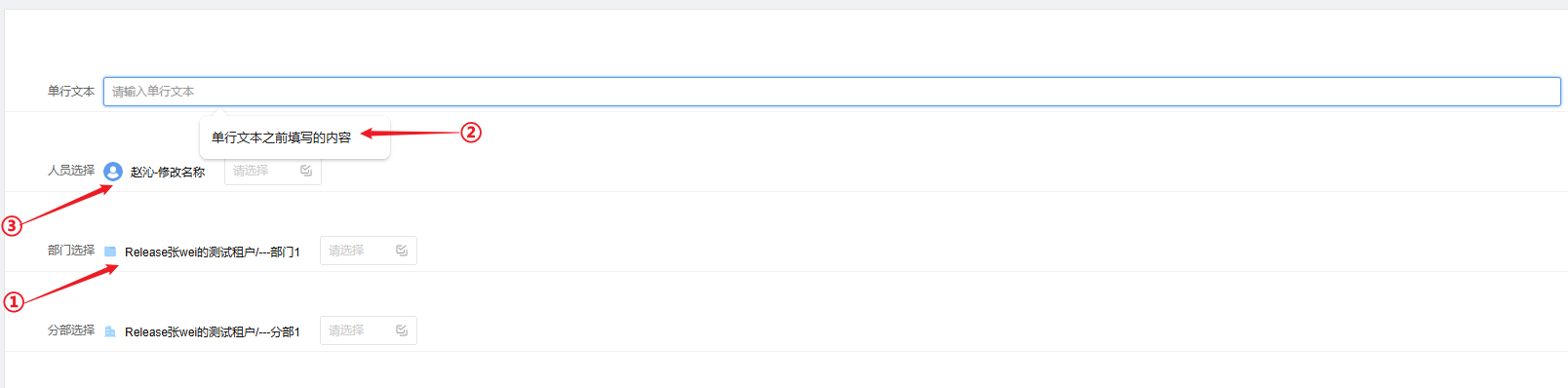Click the building icon in 分部选择 row
Image resolution: width=1568 pixels, height=388 pixels.
click(110, 331)
